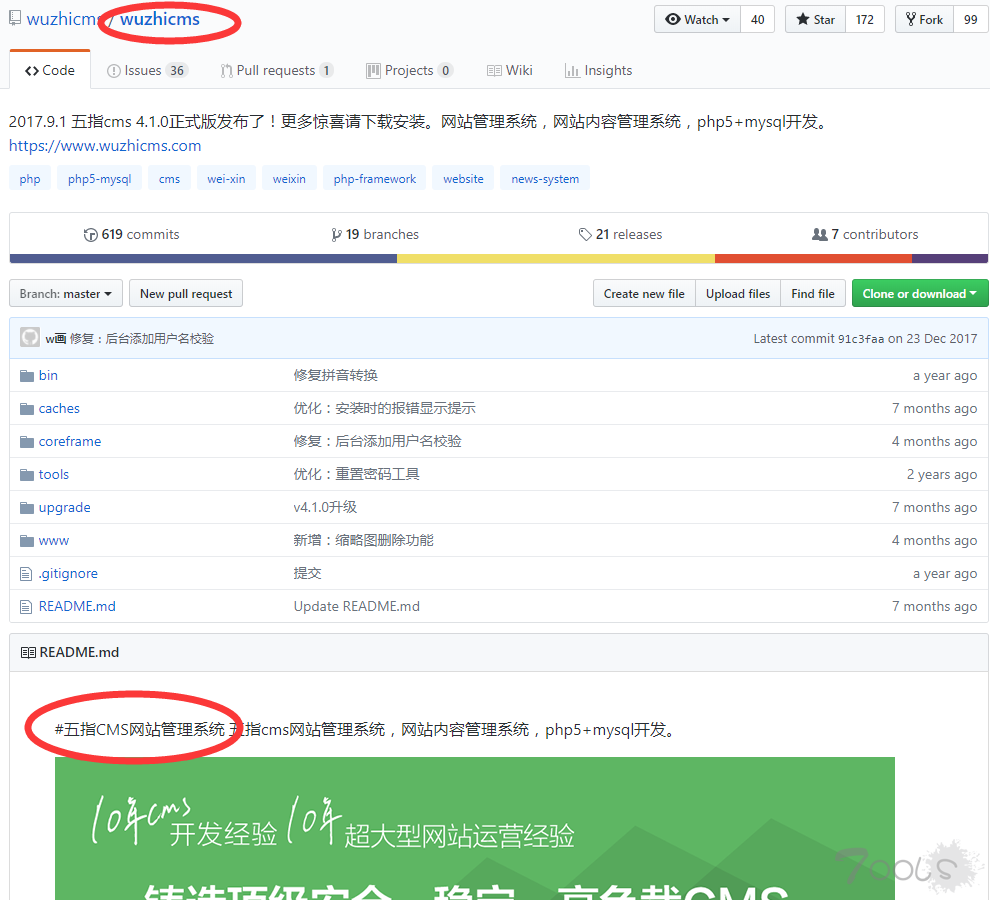Open the bin folder
The height and width of the screenshot is (900, 990).
48,375
